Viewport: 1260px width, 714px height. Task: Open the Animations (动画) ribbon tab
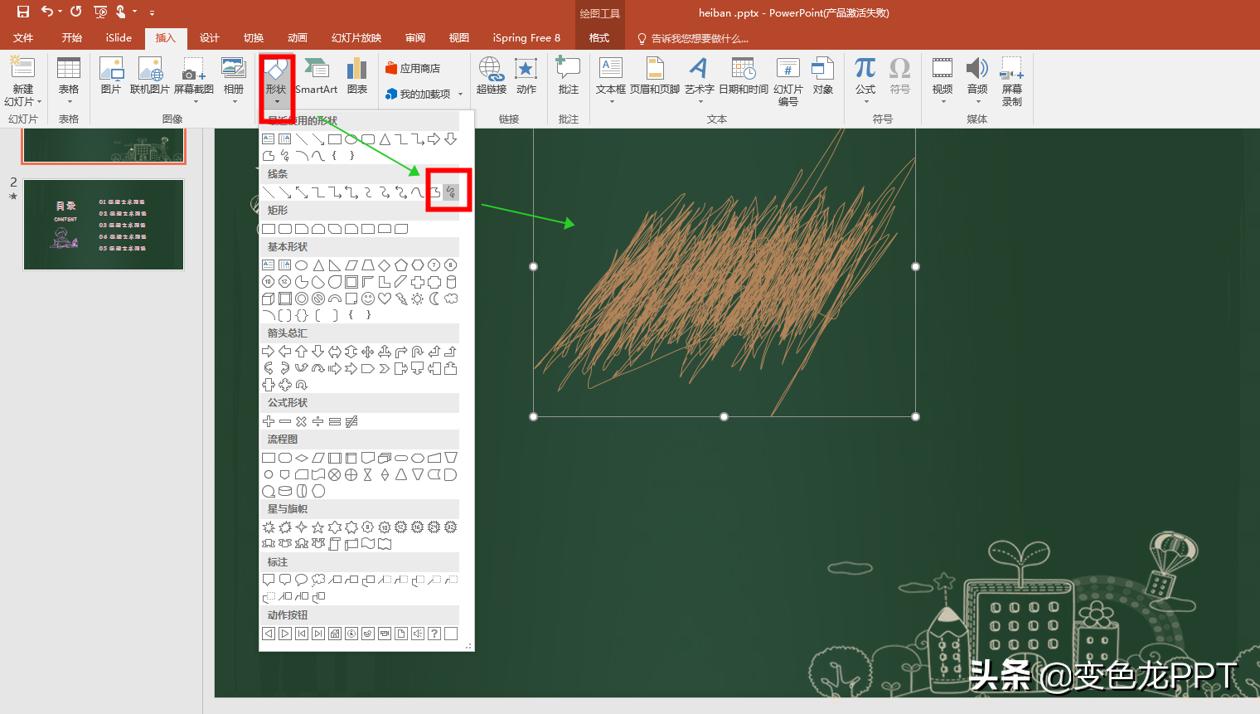click(297, 38)
